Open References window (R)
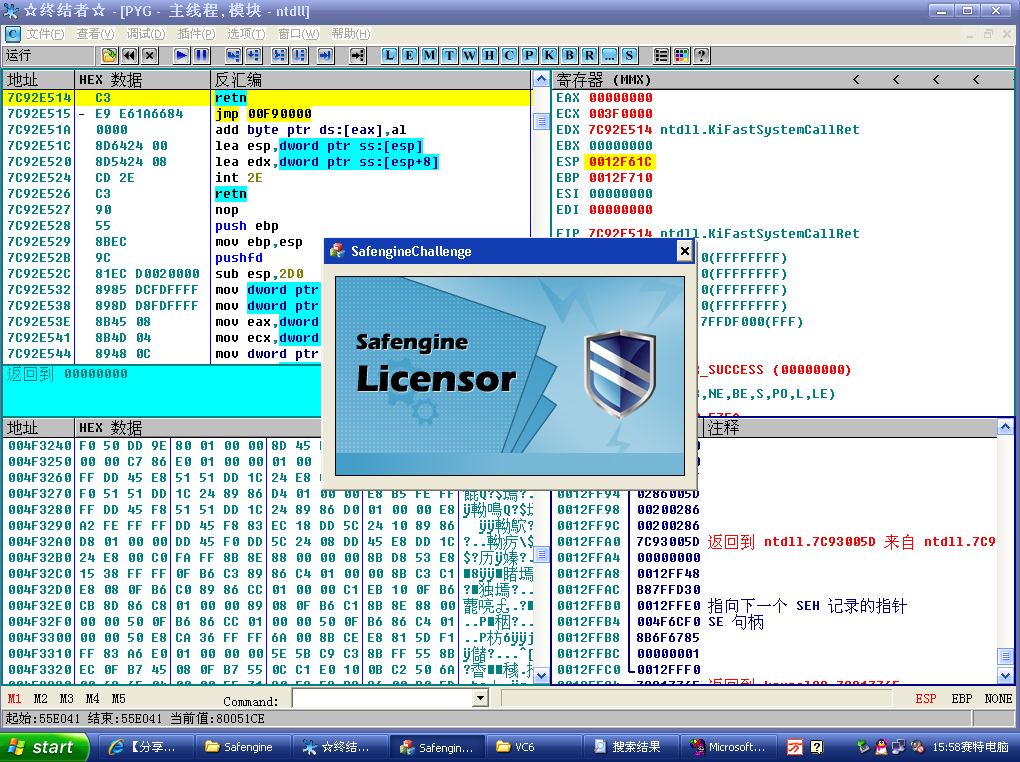The image size is (1020, 762). [589, 55]
